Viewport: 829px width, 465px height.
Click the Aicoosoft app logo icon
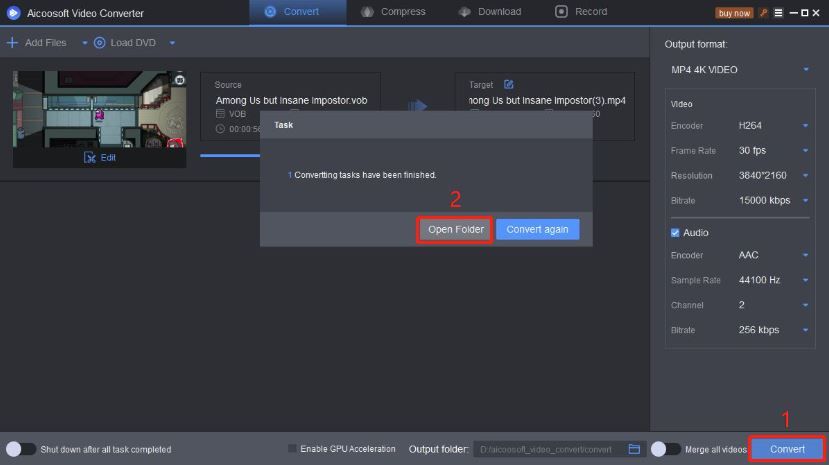point(14,13)
